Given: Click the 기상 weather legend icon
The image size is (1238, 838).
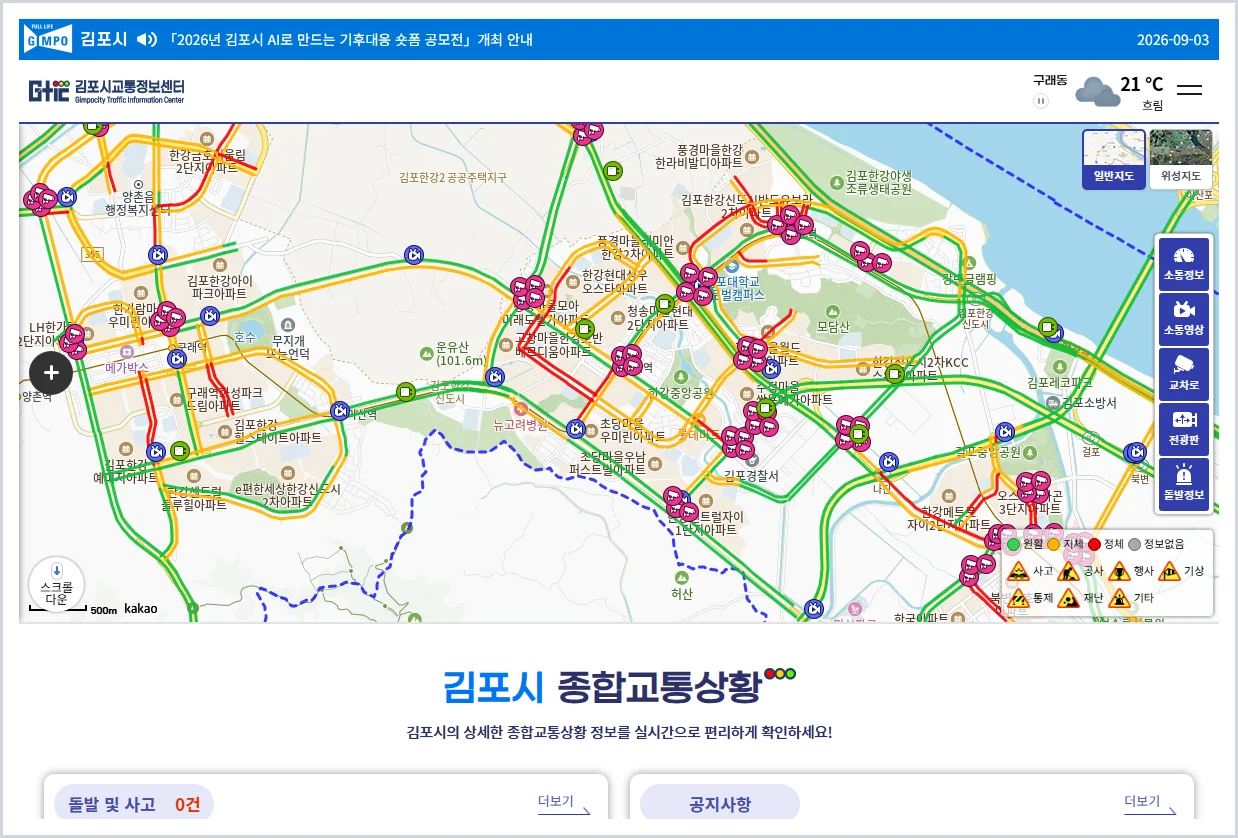Looking at the screenshot, I should click(x=1169, y=571).
